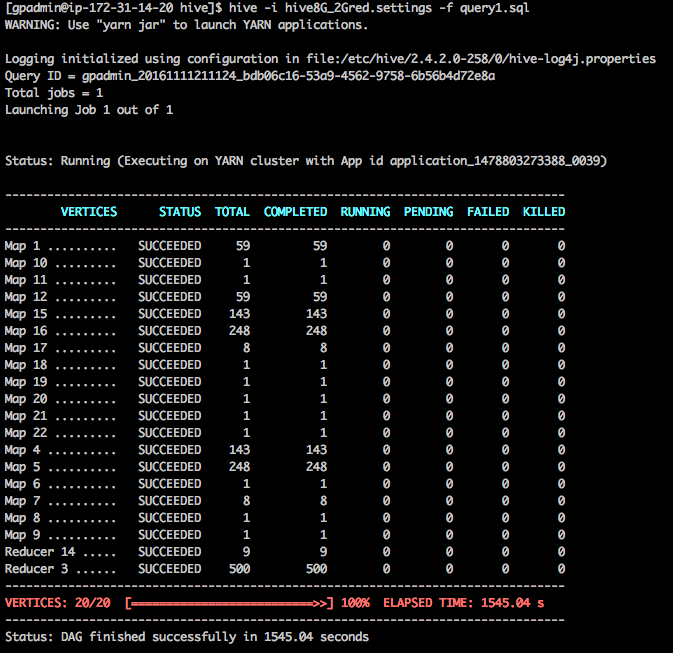Click total value 9 in Reducer 14 row
673x653 pixels.
246,552
